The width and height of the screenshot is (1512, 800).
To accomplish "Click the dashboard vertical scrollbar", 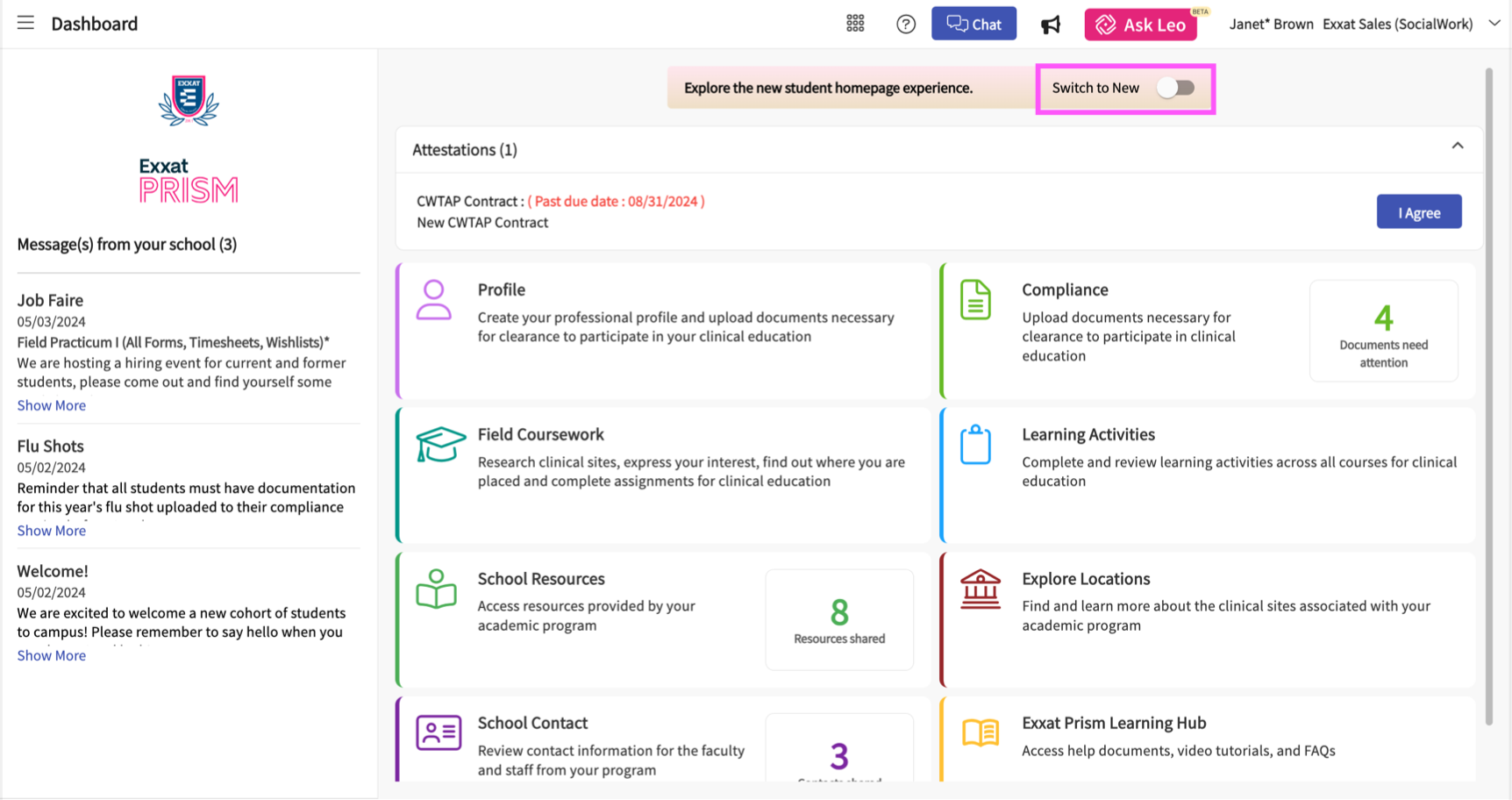I will point(1488,395).
